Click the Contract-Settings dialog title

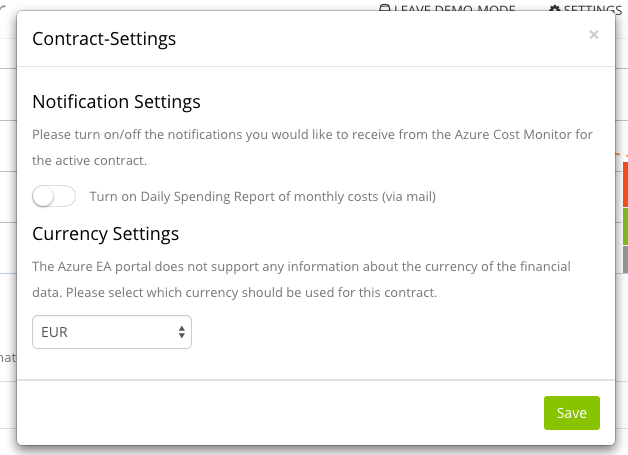(104, 39)
